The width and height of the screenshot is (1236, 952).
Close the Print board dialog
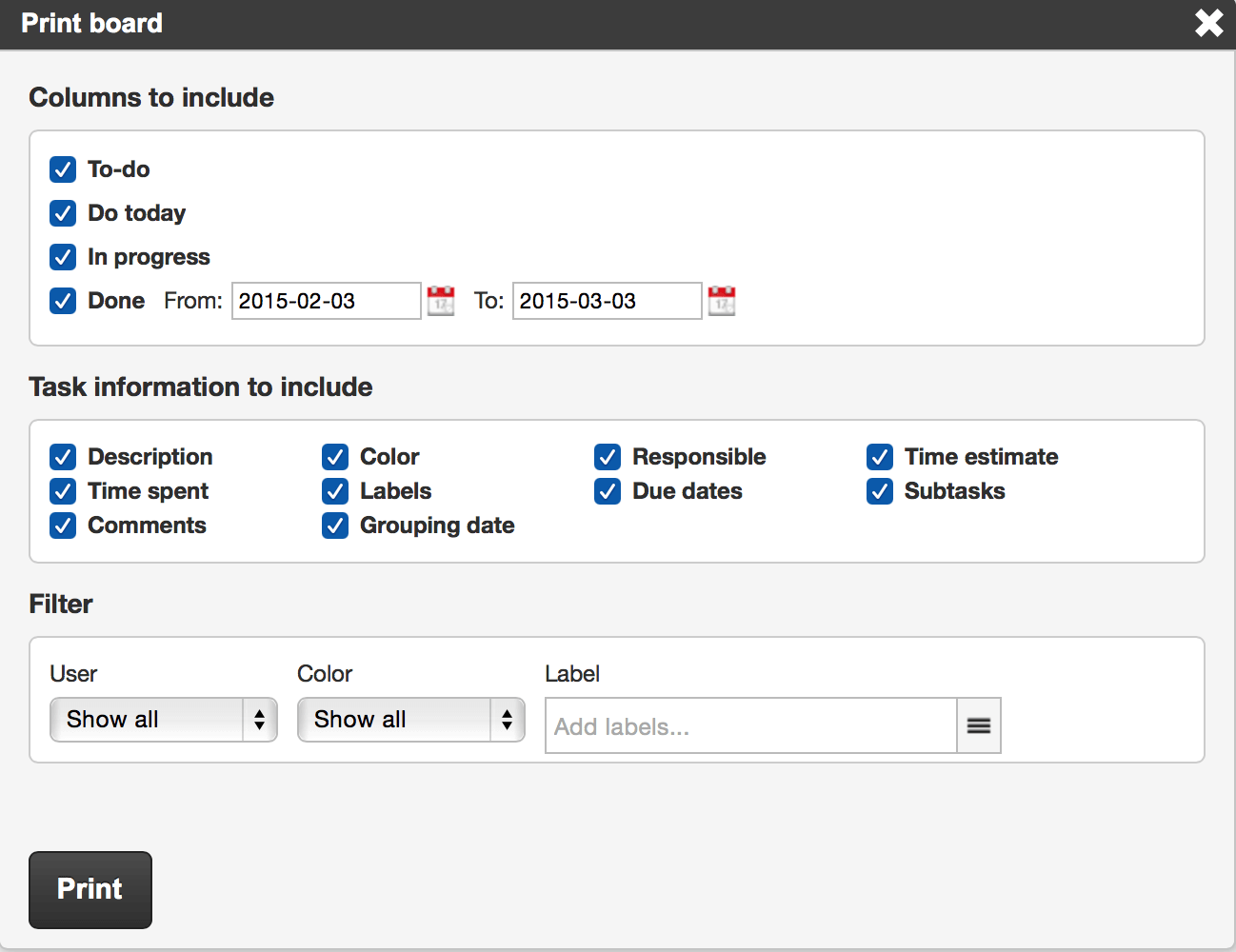coord(1209,23)
